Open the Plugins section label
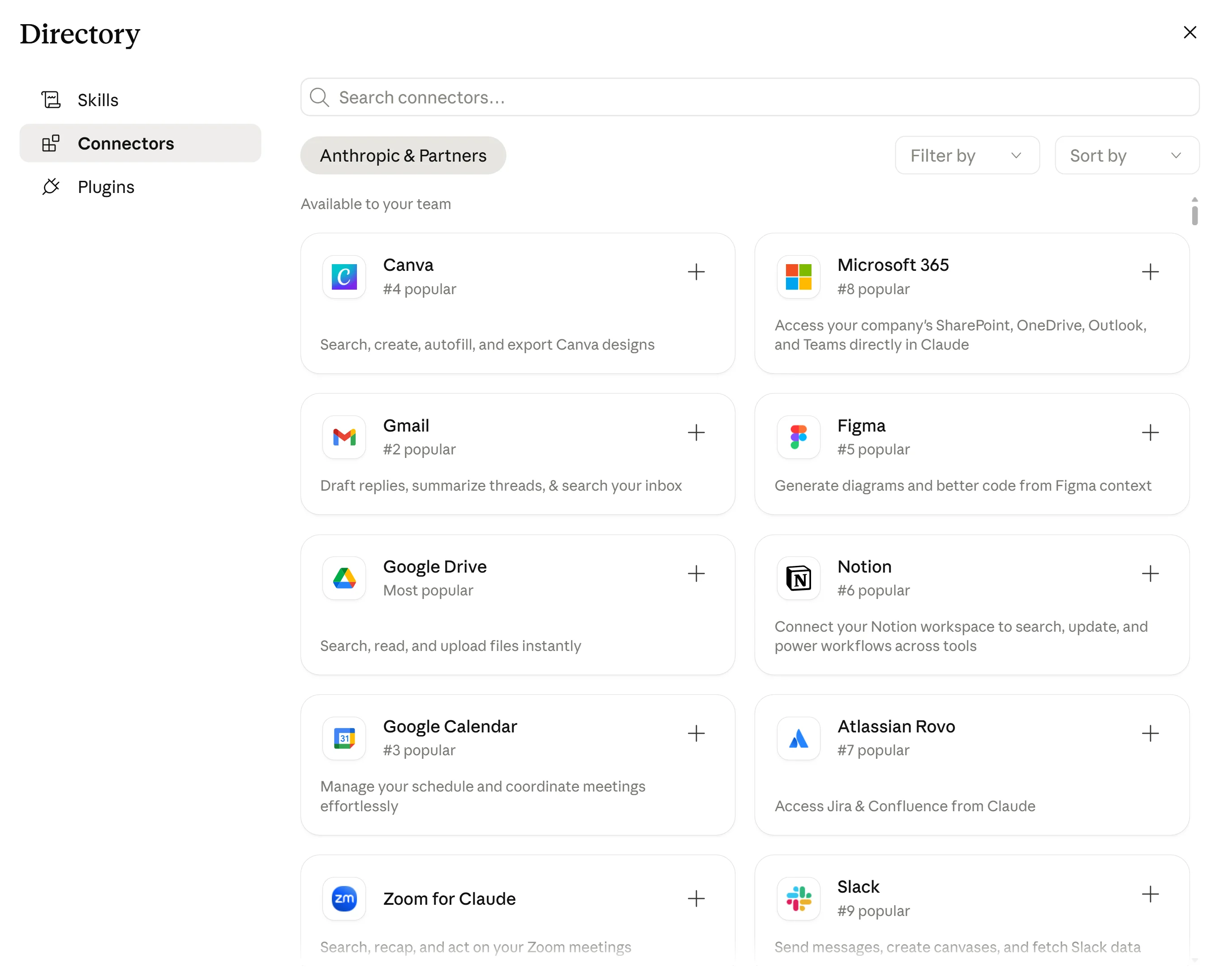 106,187
